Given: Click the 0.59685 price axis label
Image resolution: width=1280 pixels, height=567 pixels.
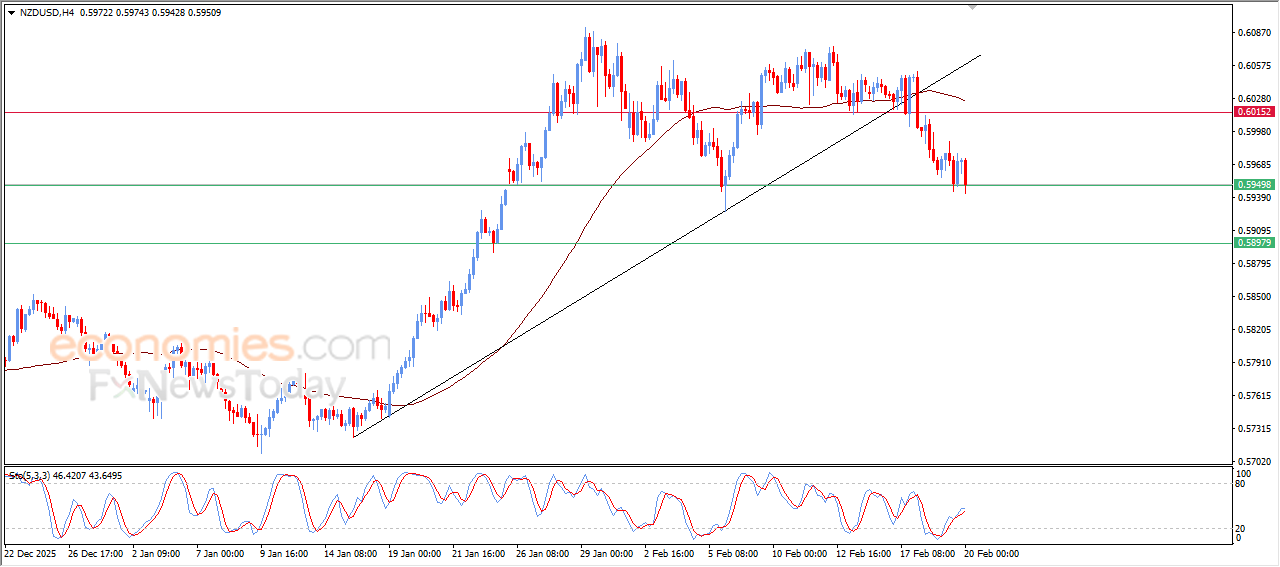Looking at the screenshot, I should pos(1254,165).
